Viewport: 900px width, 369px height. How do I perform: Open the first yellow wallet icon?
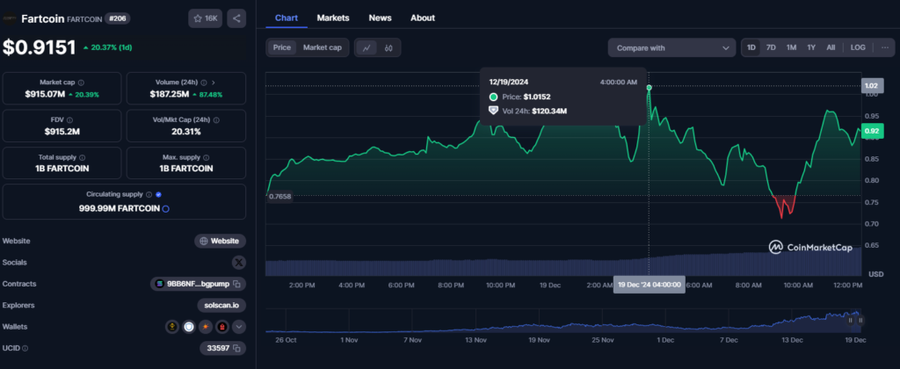pos(172,327)
